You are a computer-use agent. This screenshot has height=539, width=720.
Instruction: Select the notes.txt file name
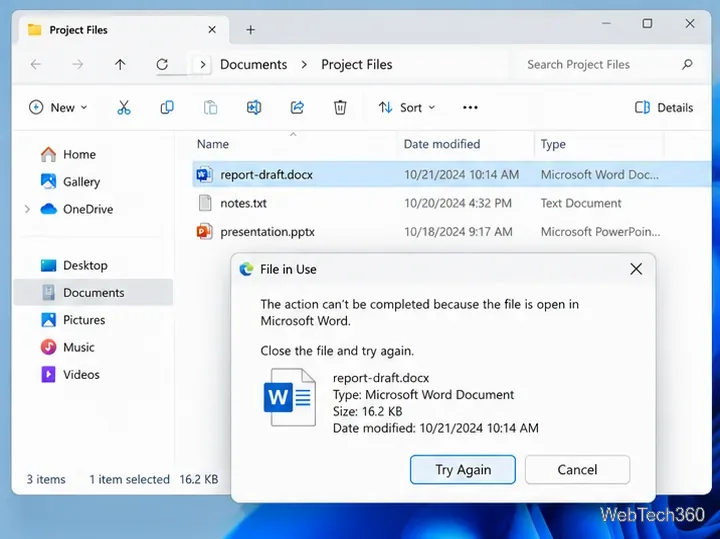[243, 203]
